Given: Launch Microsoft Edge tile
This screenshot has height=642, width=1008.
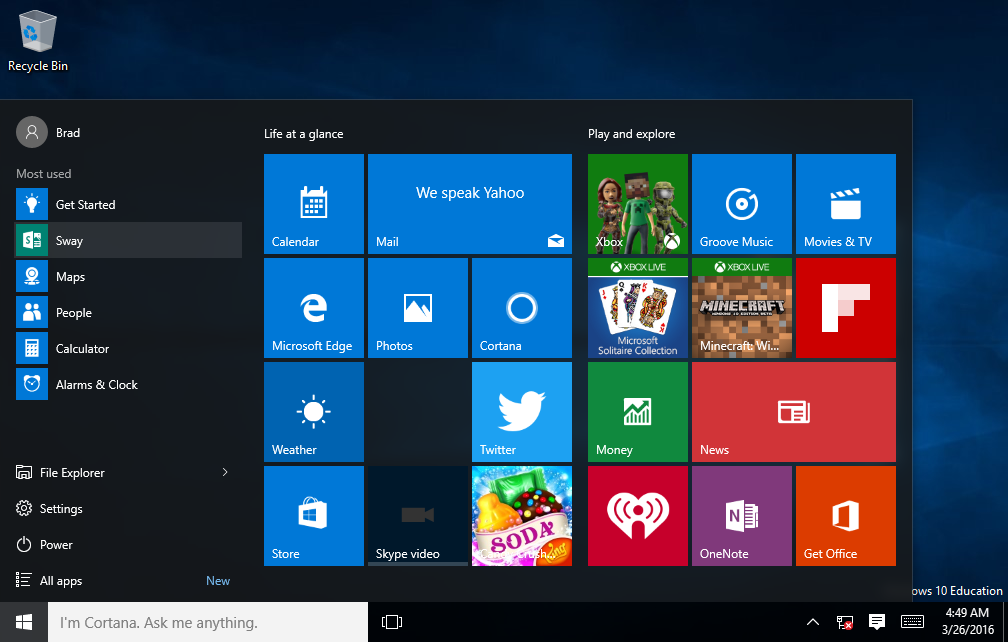Looking at the screenshot, I should [314, 308].
